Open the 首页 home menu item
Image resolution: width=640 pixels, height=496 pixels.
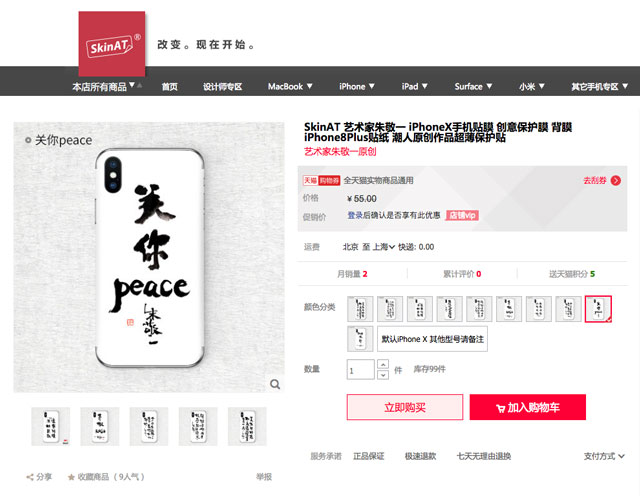pos(169,87)
